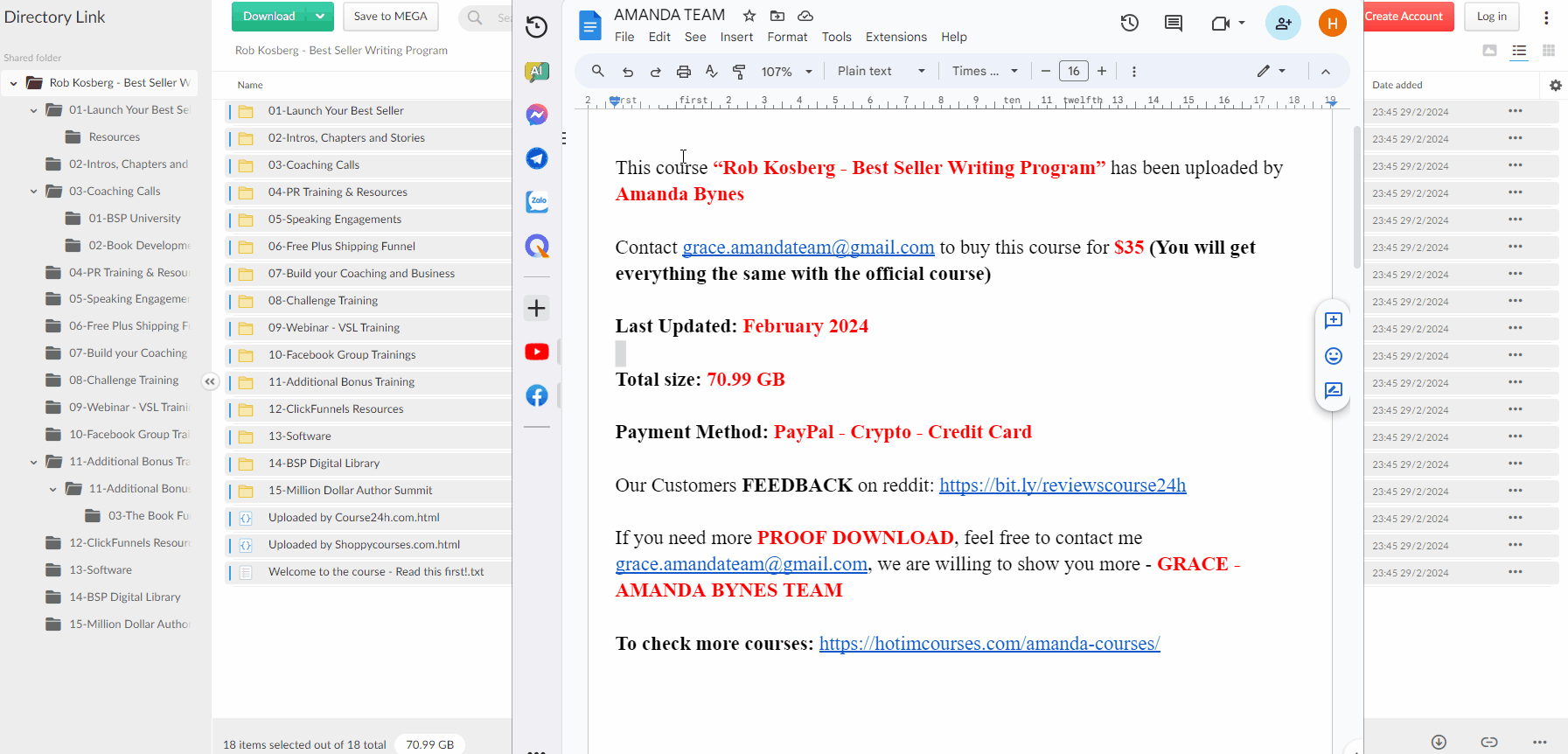Select the paint format tool
The height and width of the screenshot is (754, 1568).
tap(739, 72)
